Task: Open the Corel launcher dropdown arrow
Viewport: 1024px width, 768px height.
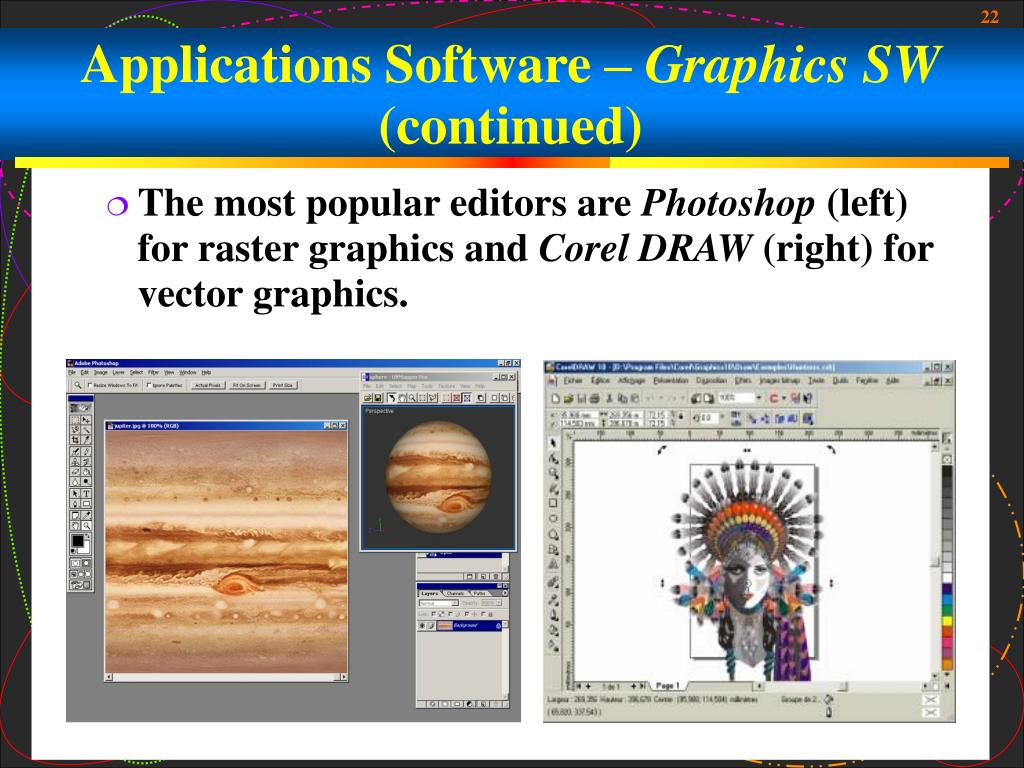Action: [784, 398]
